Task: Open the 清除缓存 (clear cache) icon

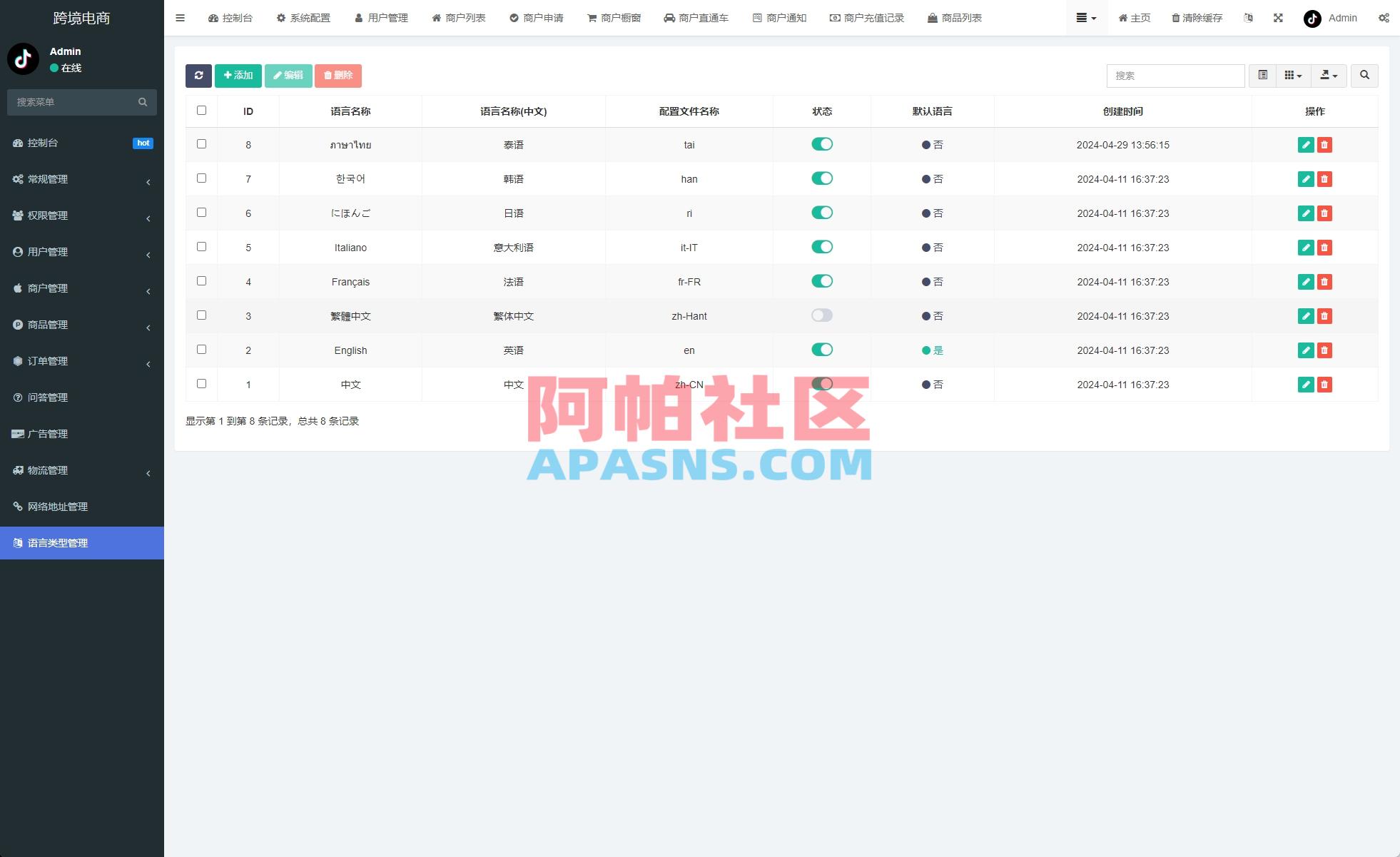Action: [1175, 18]
